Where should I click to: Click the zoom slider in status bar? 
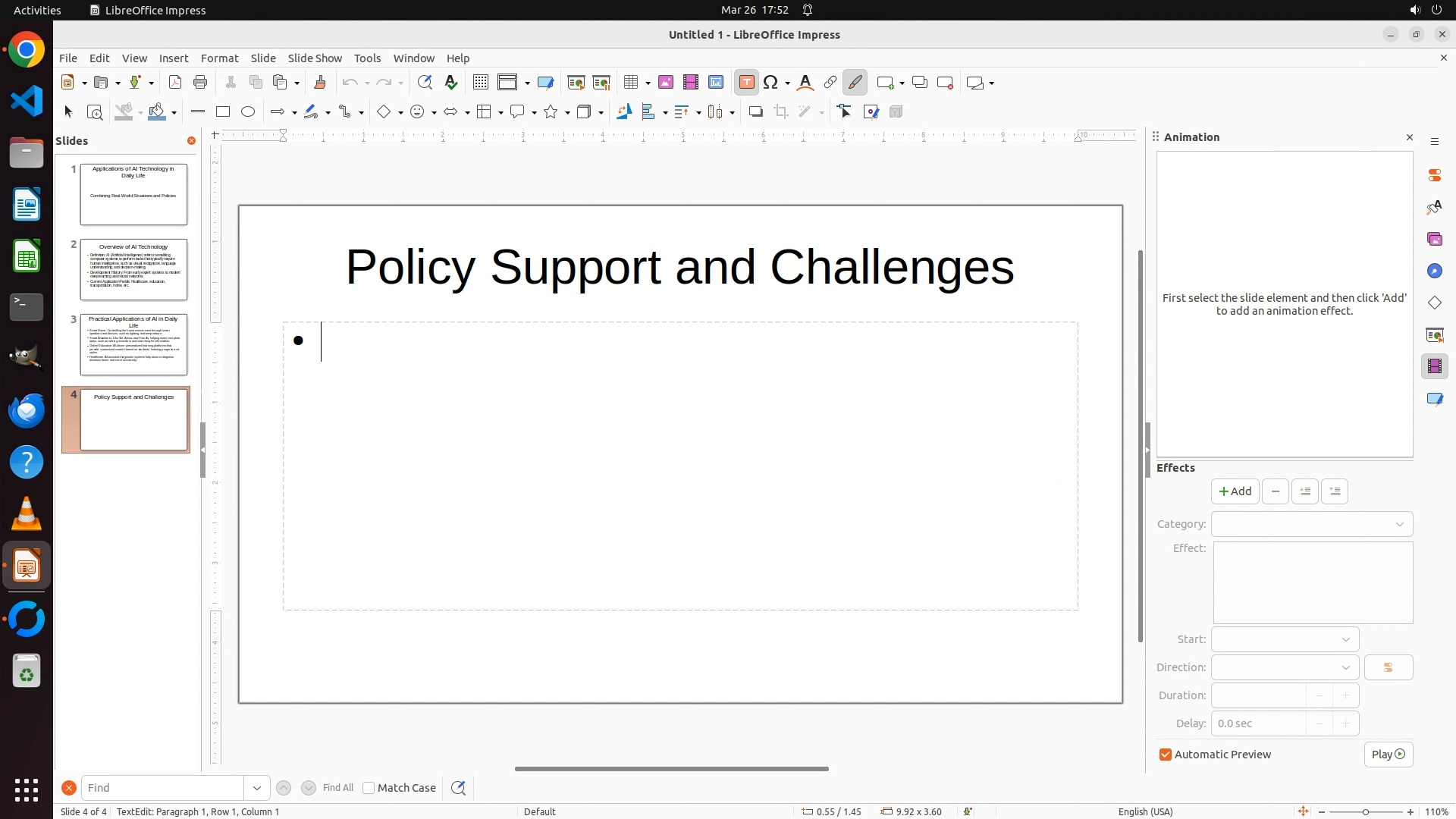(1365, 811)
